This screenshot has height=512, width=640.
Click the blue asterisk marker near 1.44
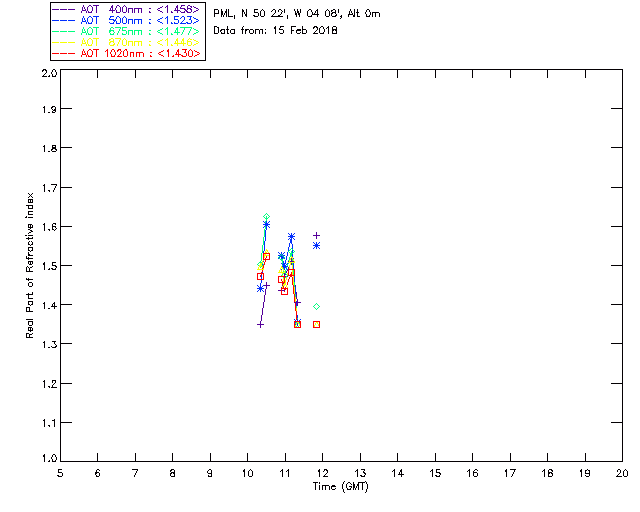pos(260,289)
